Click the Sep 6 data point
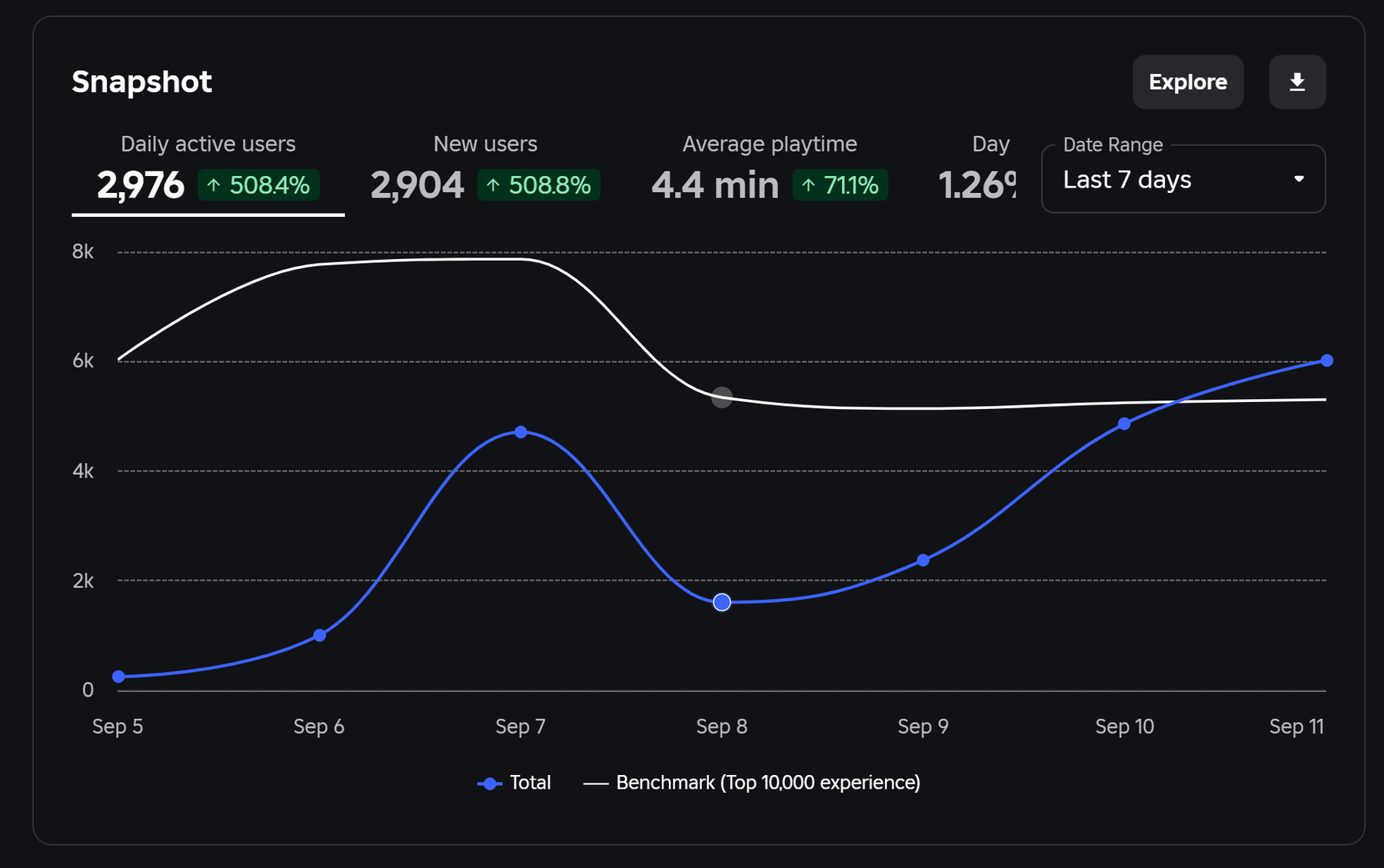 (x=320, y=635)
